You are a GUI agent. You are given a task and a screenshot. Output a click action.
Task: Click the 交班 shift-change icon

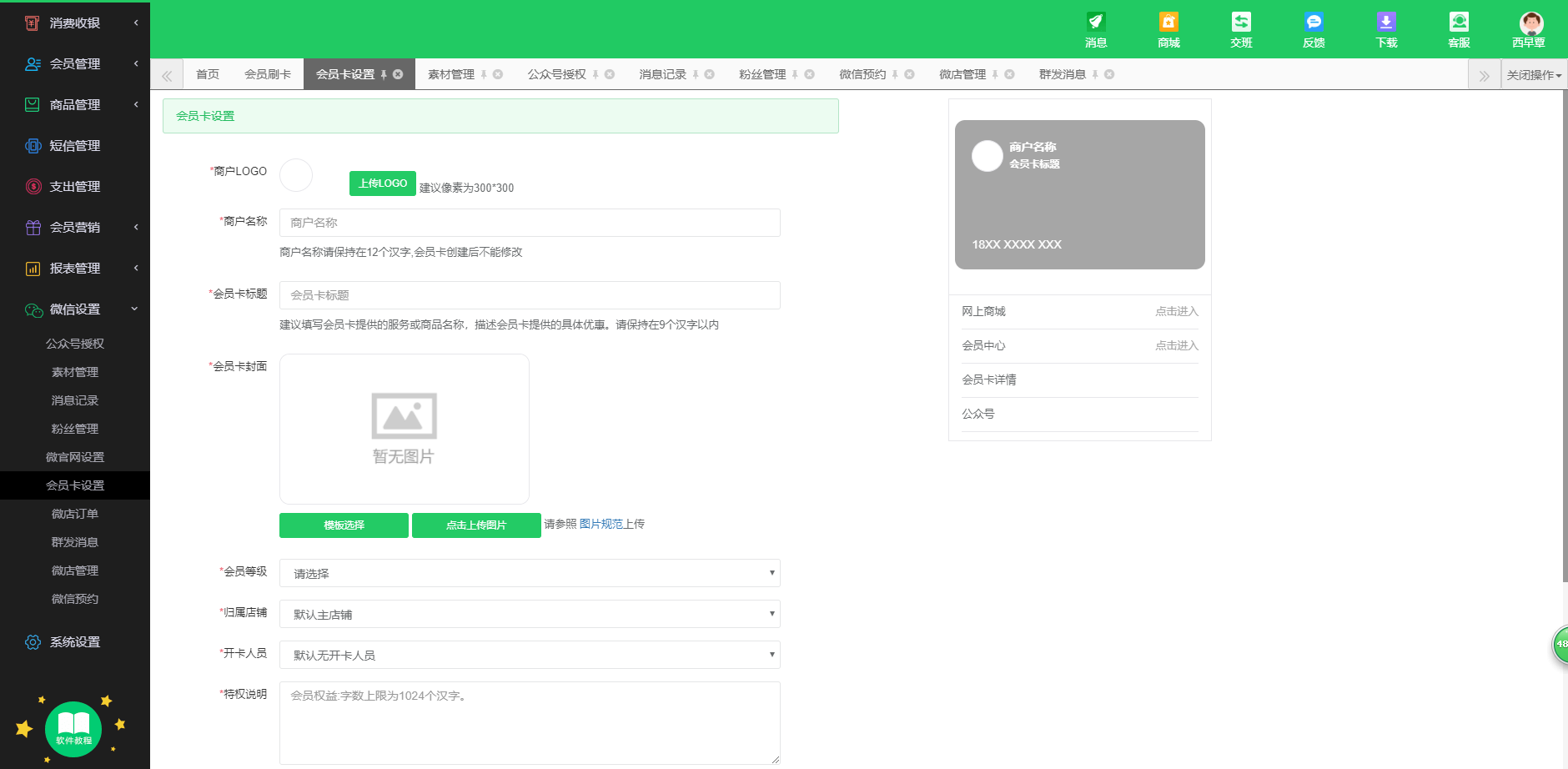[1241, 23]
